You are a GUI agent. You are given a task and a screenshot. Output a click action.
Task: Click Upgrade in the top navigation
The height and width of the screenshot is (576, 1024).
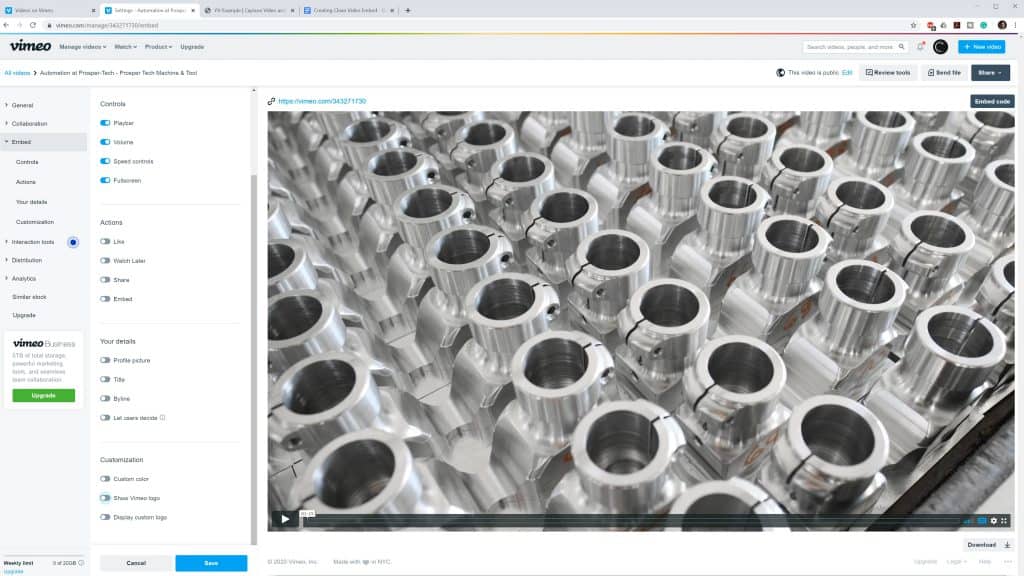192,47
